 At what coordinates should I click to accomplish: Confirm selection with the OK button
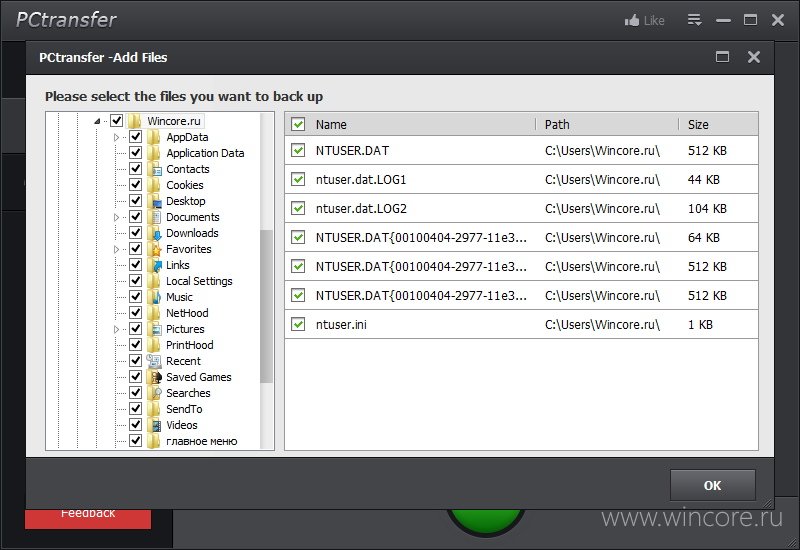click(713, 485)
